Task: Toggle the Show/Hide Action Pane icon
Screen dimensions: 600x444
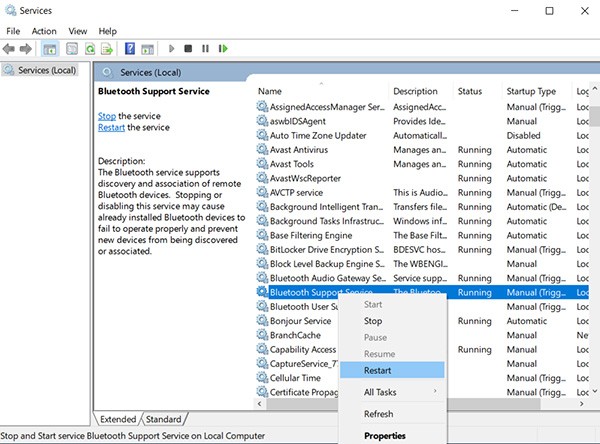Action: tap(147, 49)
